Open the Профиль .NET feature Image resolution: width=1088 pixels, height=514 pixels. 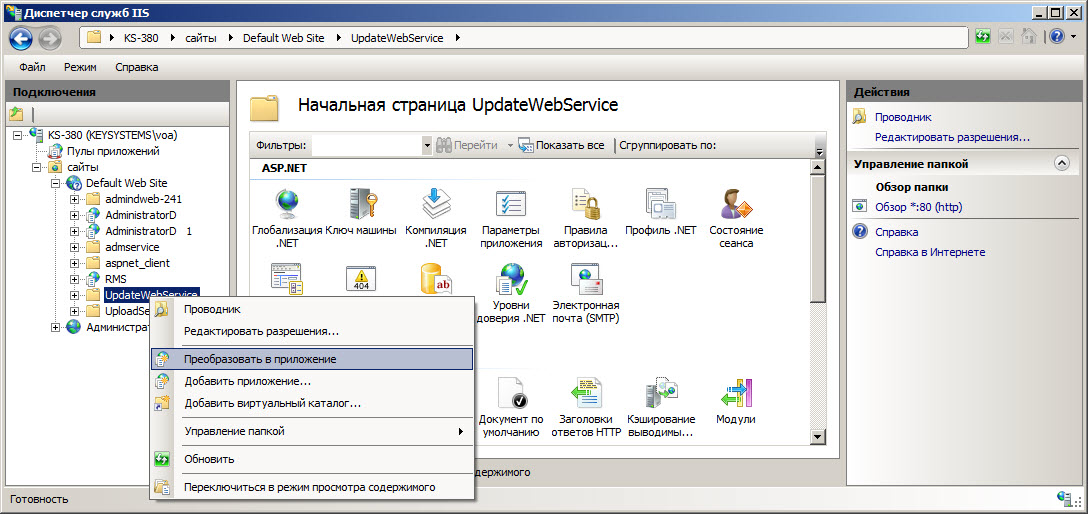click(x=661, y=212)
